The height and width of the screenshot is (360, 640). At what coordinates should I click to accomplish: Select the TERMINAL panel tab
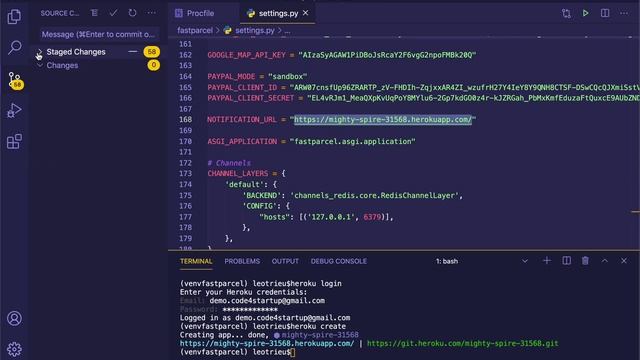pyautogui.click(x=196, y=261)
